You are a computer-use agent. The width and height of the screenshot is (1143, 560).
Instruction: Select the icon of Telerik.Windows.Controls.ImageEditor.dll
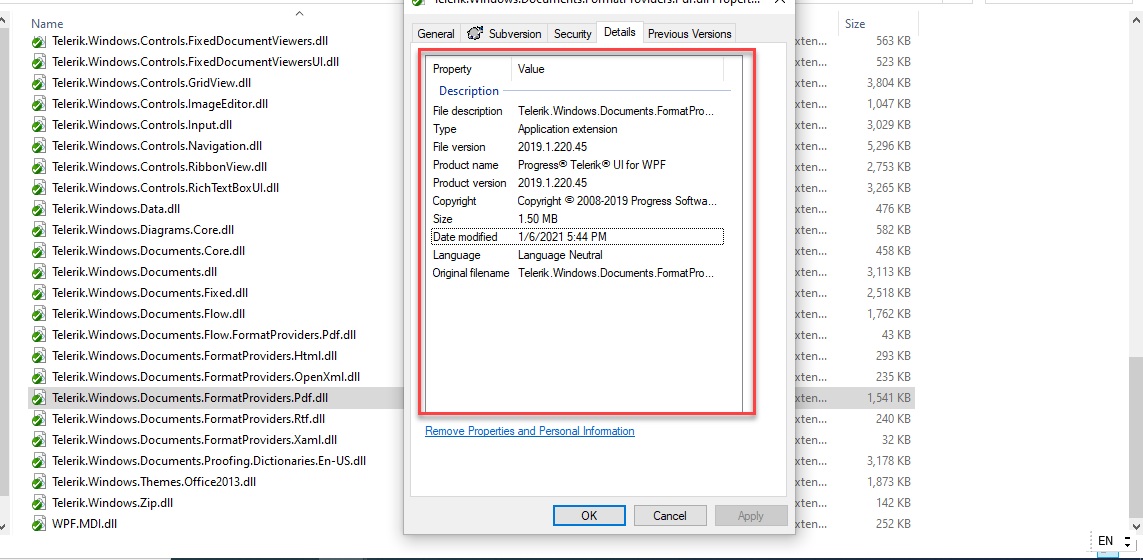coord(39,104)
